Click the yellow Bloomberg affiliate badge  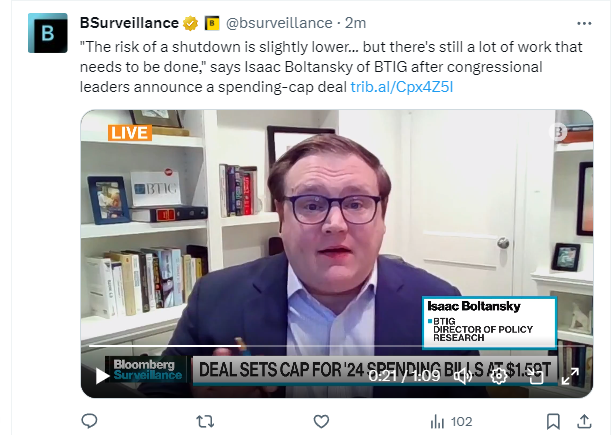click(212, 23)
